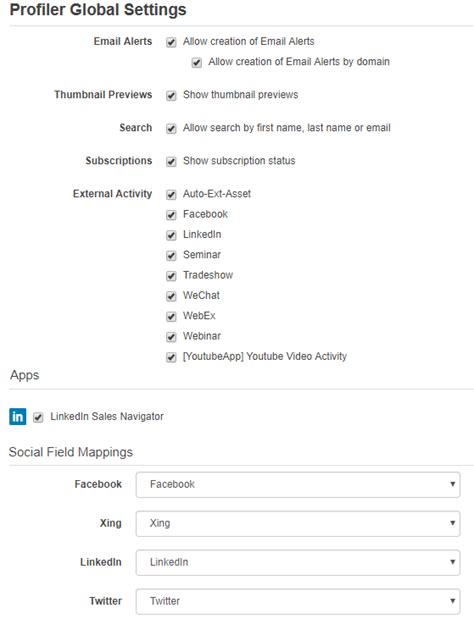Uncheck Show subscription status

point(171,161)
